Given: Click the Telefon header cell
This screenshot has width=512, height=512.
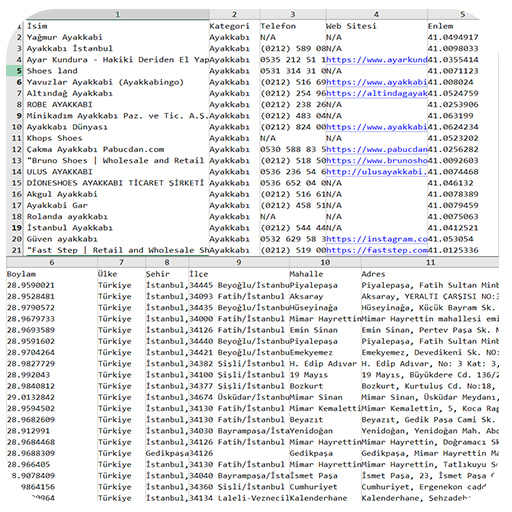Looking at the screenshot, I should [293, 26].
